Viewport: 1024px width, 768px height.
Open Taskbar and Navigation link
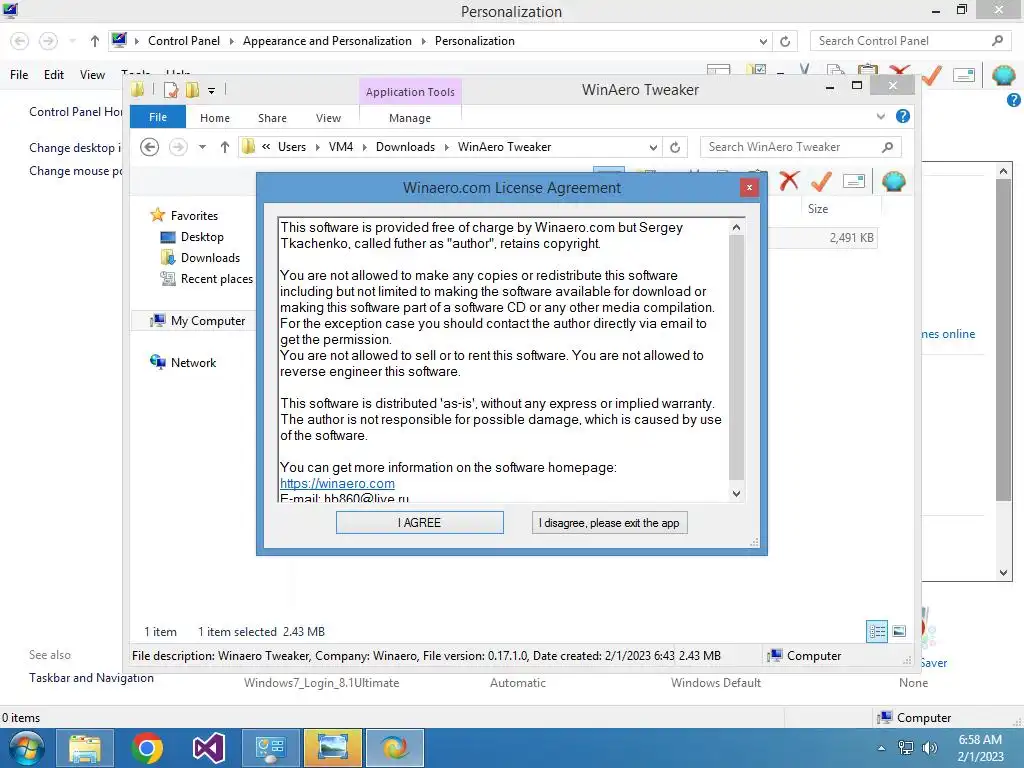(x=91, y=678)
